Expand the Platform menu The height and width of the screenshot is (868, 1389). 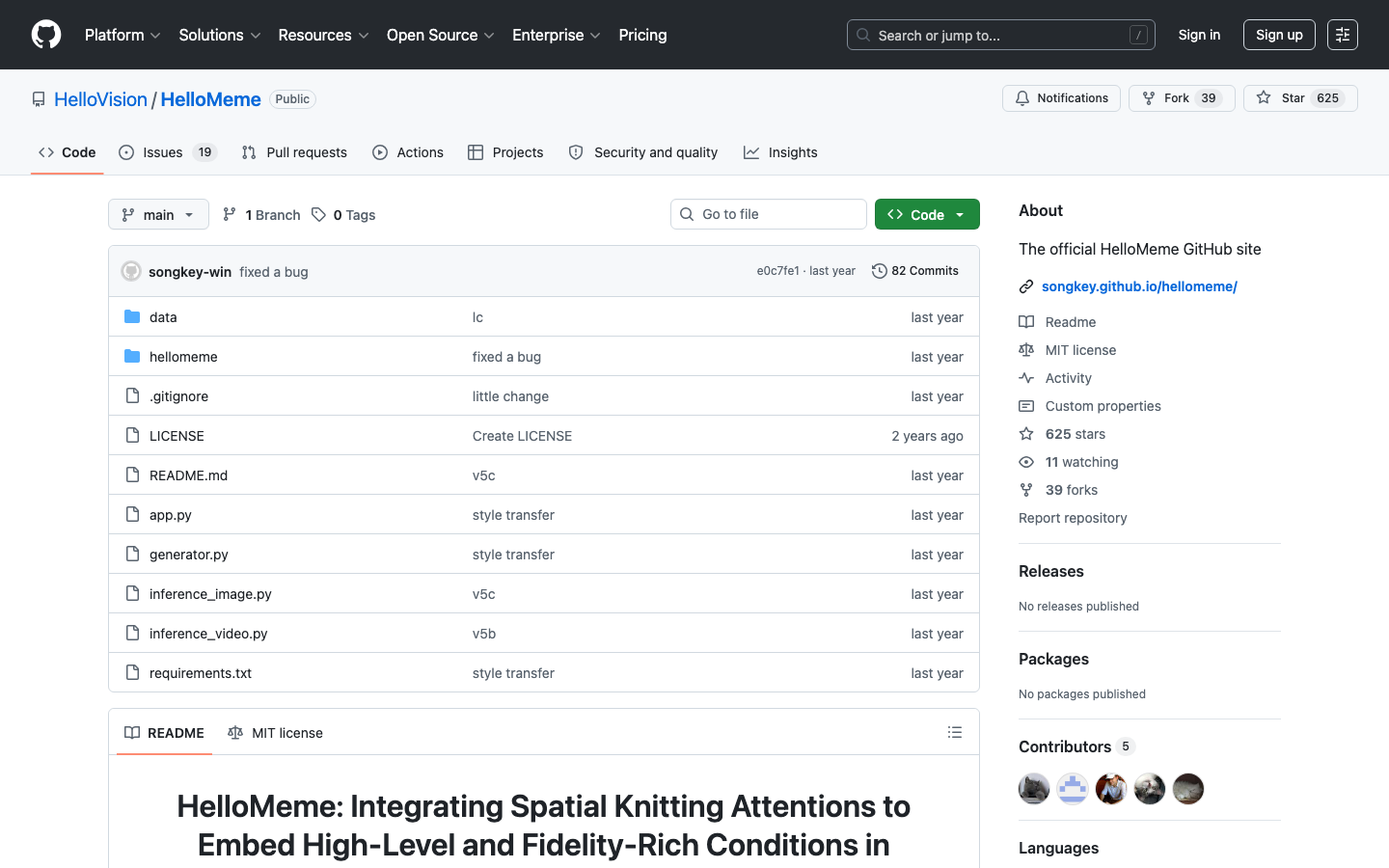[123, 35]
